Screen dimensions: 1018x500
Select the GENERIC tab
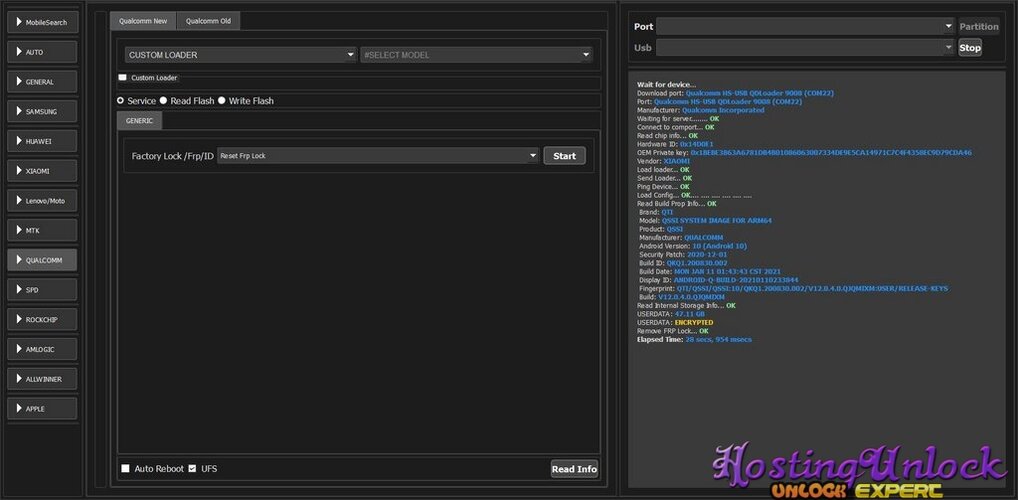tap(140, 121)
